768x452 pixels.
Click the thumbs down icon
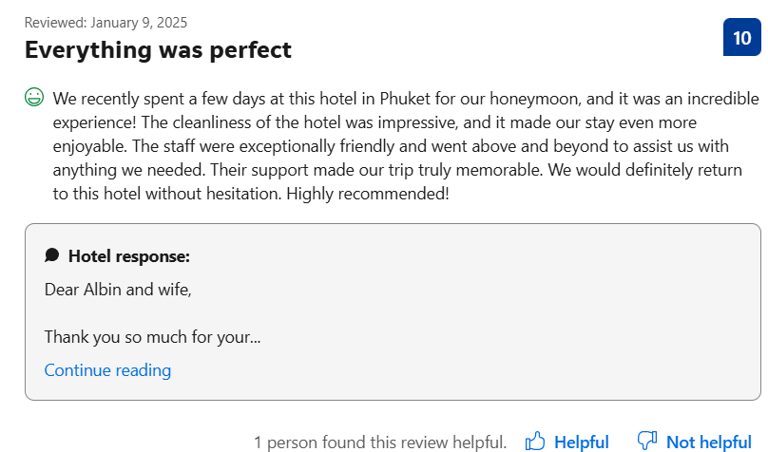click(x=647, y=440)
